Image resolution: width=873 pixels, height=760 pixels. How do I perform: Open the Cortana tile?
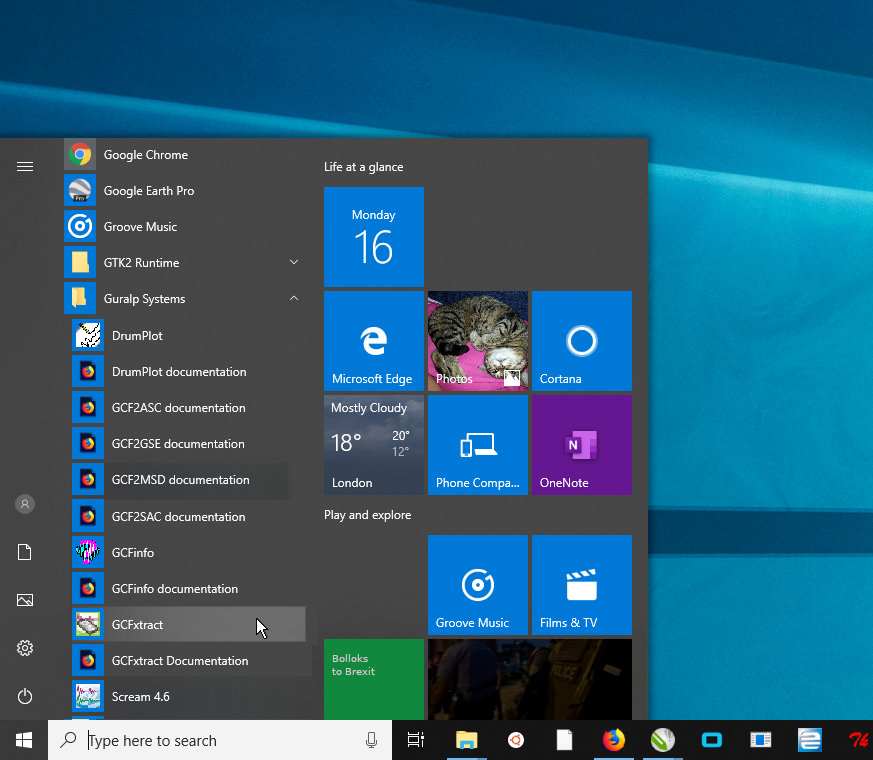click(582, 341)
